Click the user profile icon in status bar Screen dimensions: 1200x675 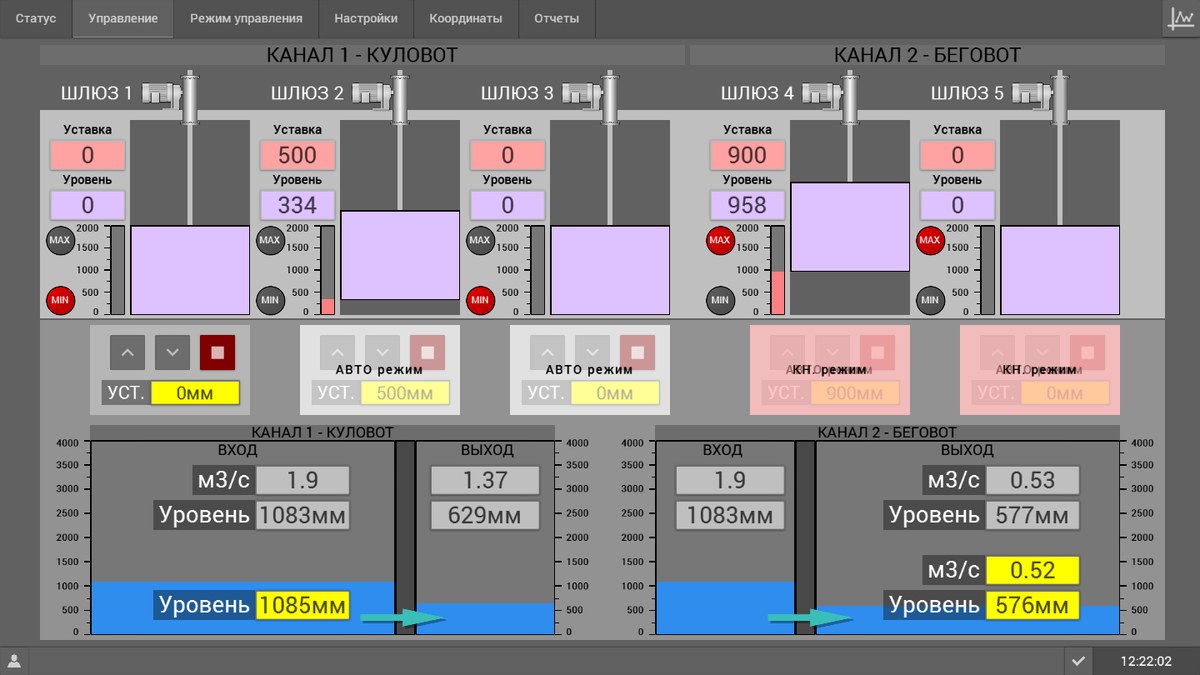(x=14, y=661)
